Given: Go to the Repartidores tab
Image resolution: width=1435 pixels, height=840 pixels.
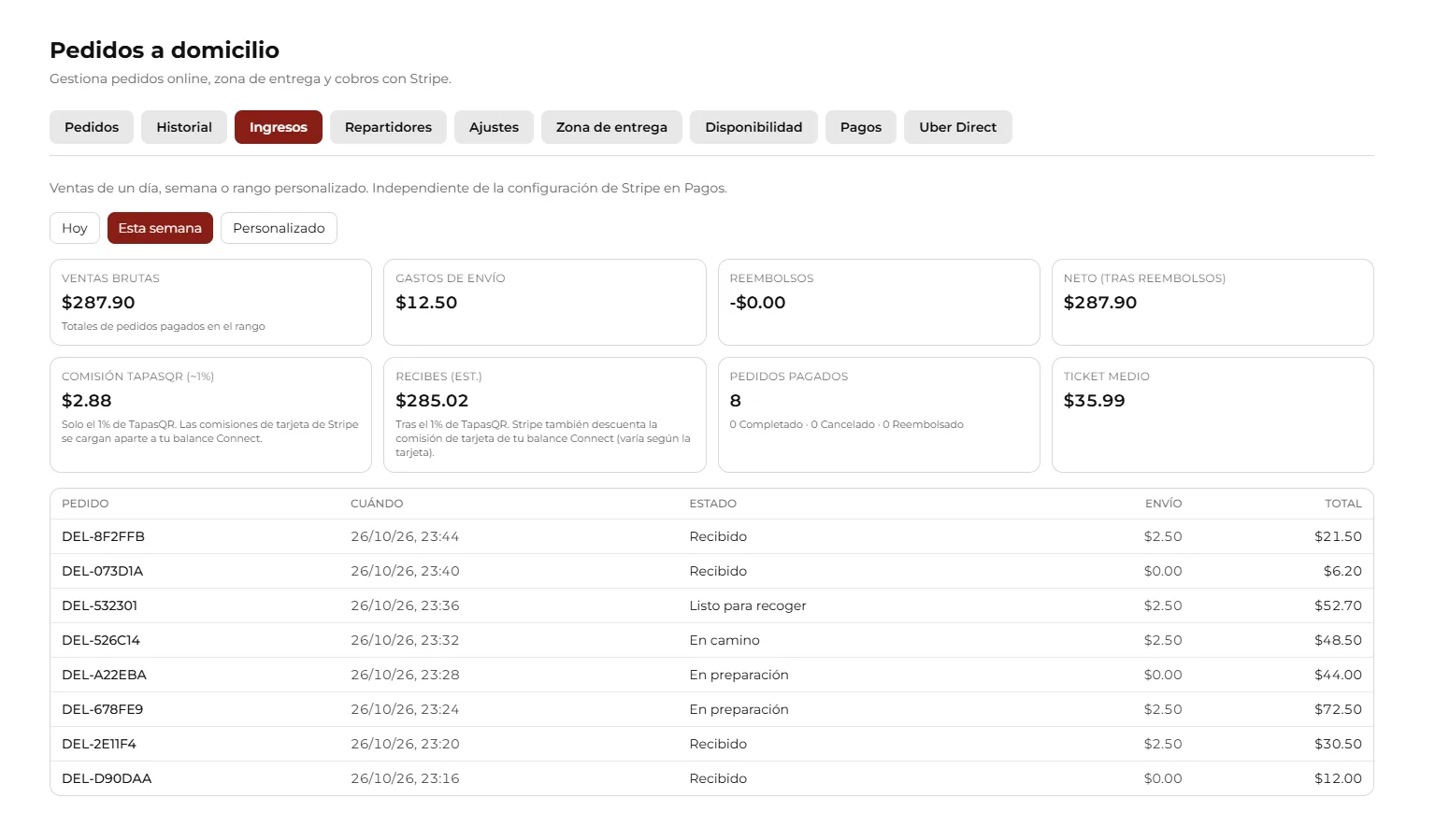Looking at the screenshot, I should pos(388,127).
